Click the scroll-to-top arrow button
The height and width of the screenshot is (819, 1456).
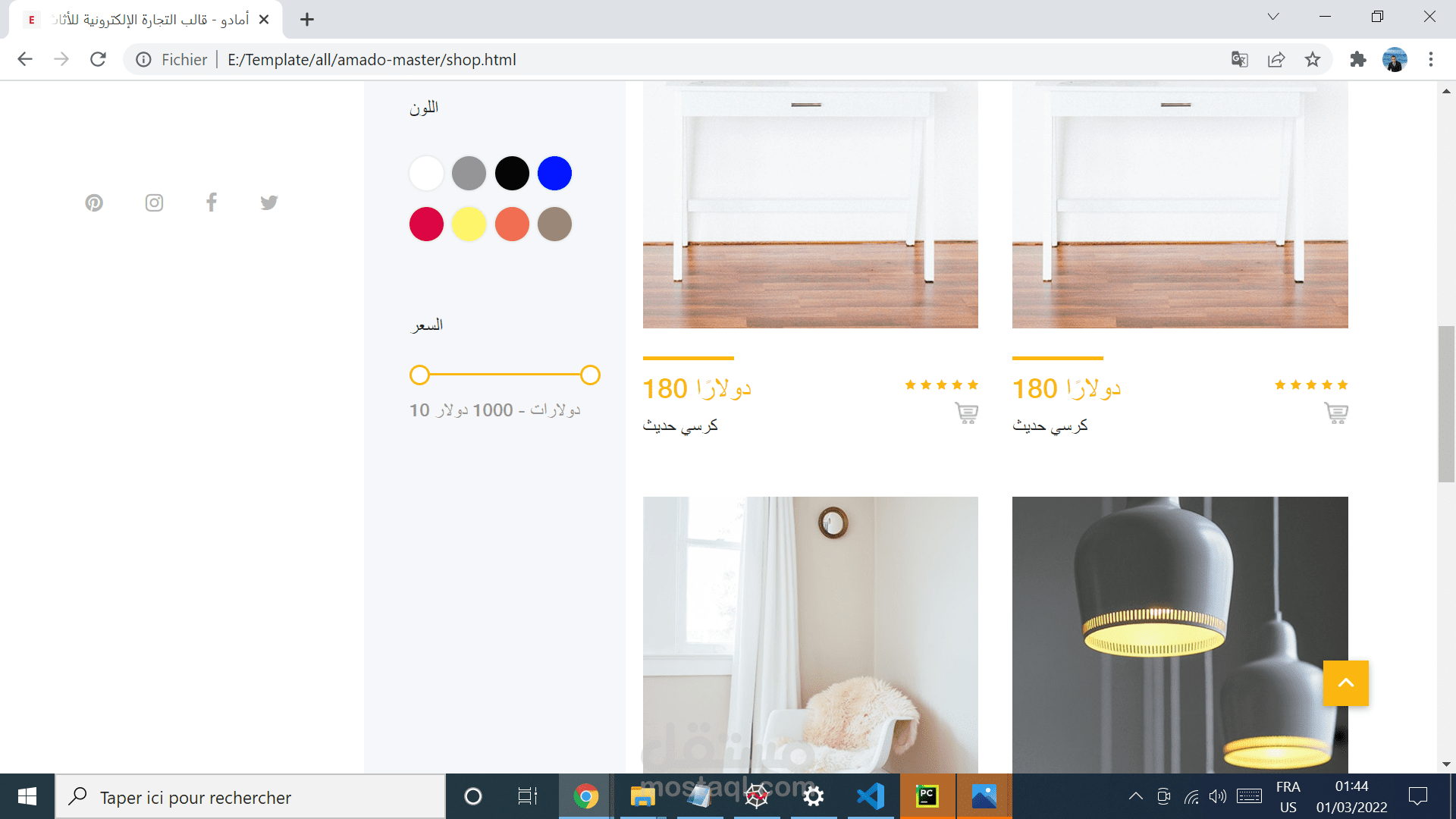[1346, 683]
